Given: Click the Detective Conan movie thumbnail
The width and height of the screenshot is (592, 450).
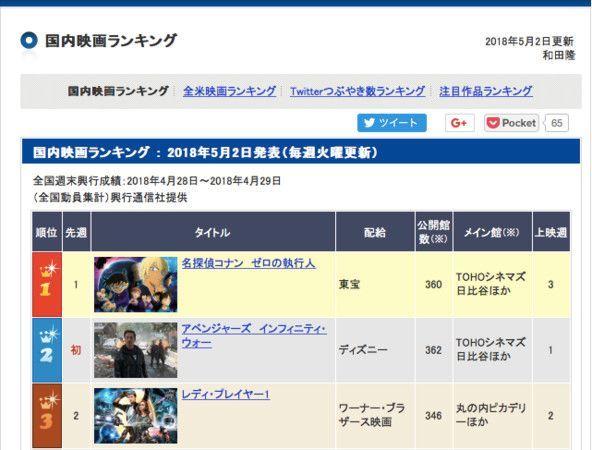Looking at the screenshot, I should point(136,284).
